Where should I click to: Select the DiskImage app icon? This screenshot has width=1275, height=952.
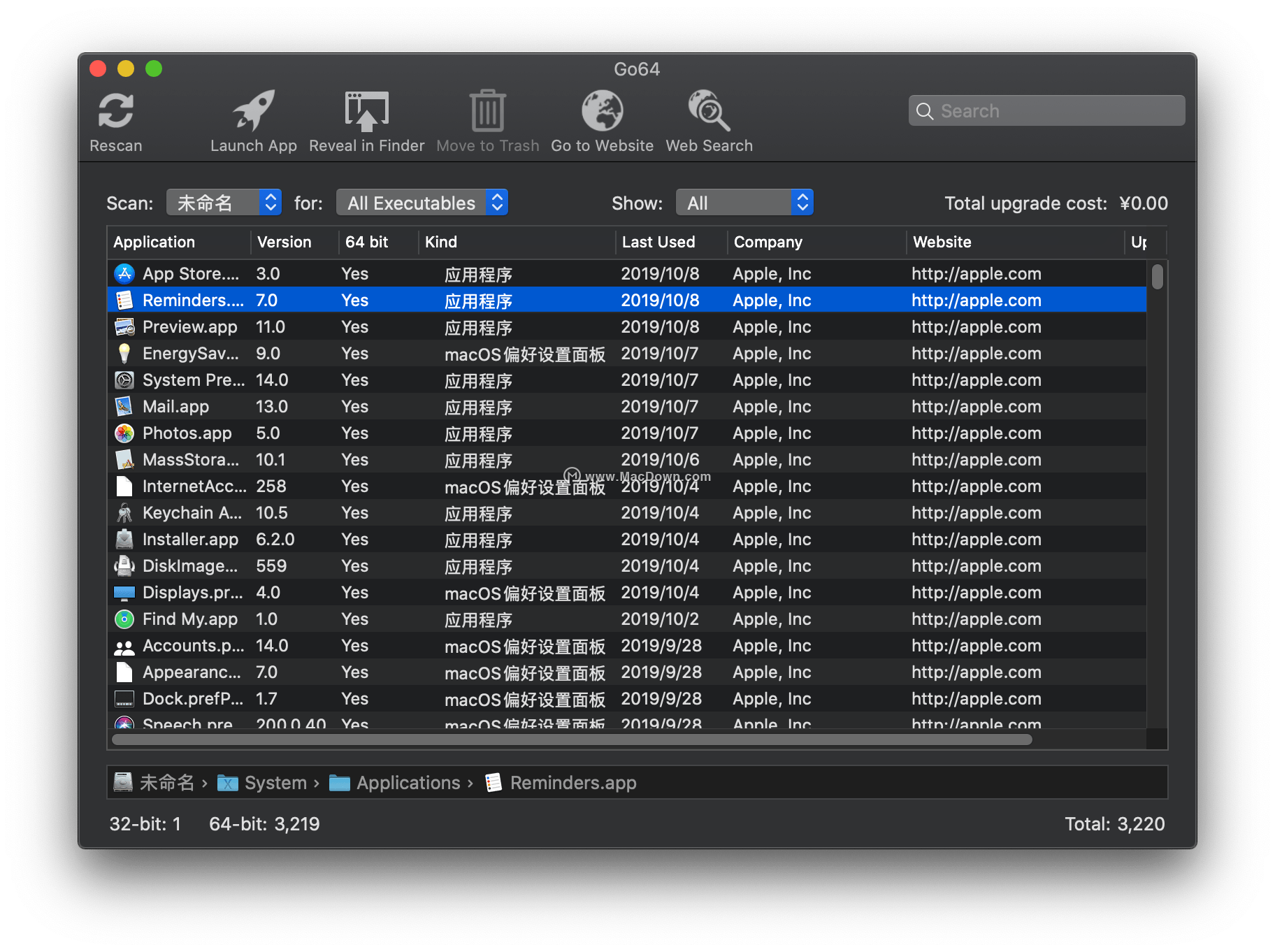point(124,565)
